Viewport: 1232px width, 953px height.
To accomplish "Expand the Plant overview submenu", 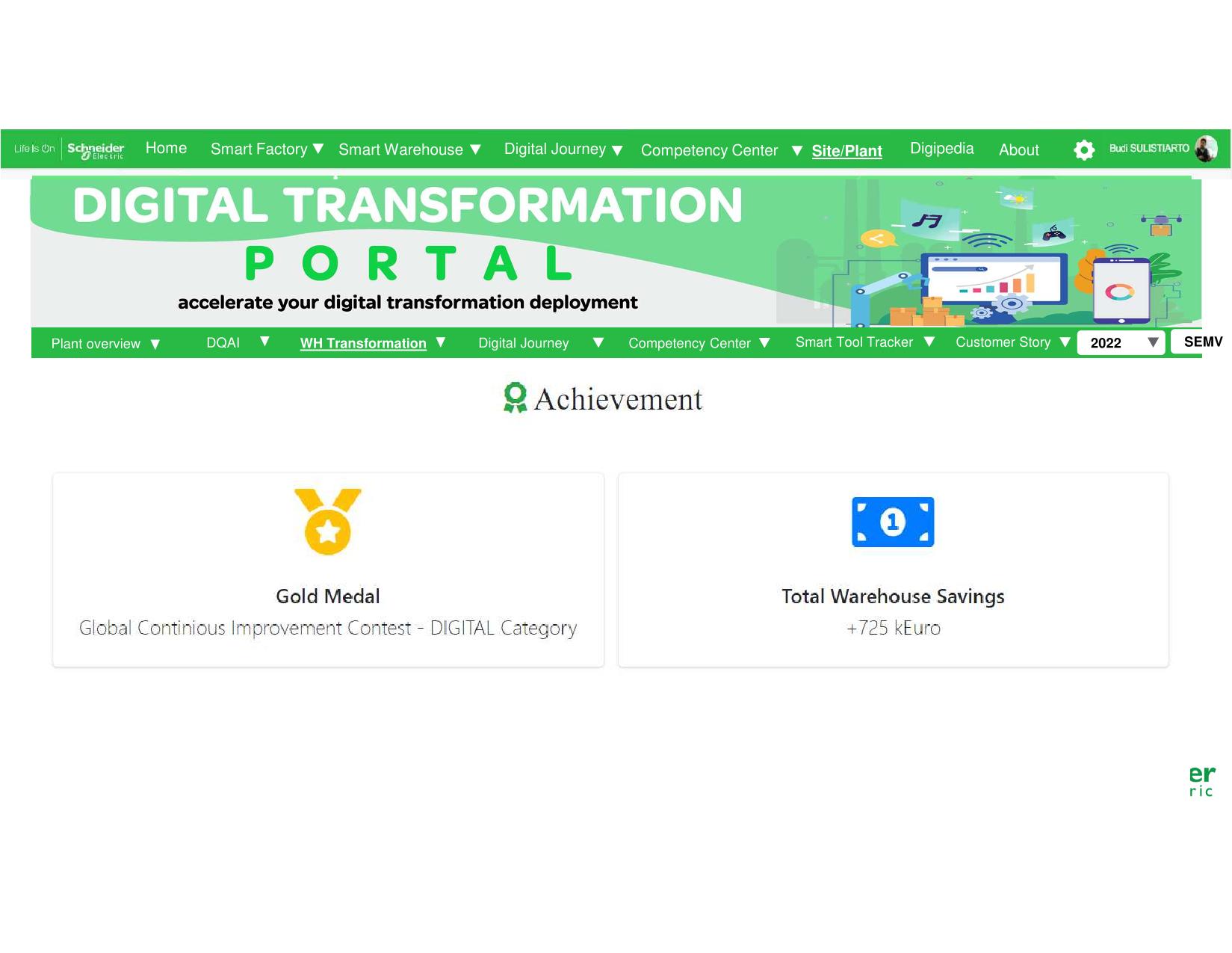I will [x=105, y=344].
